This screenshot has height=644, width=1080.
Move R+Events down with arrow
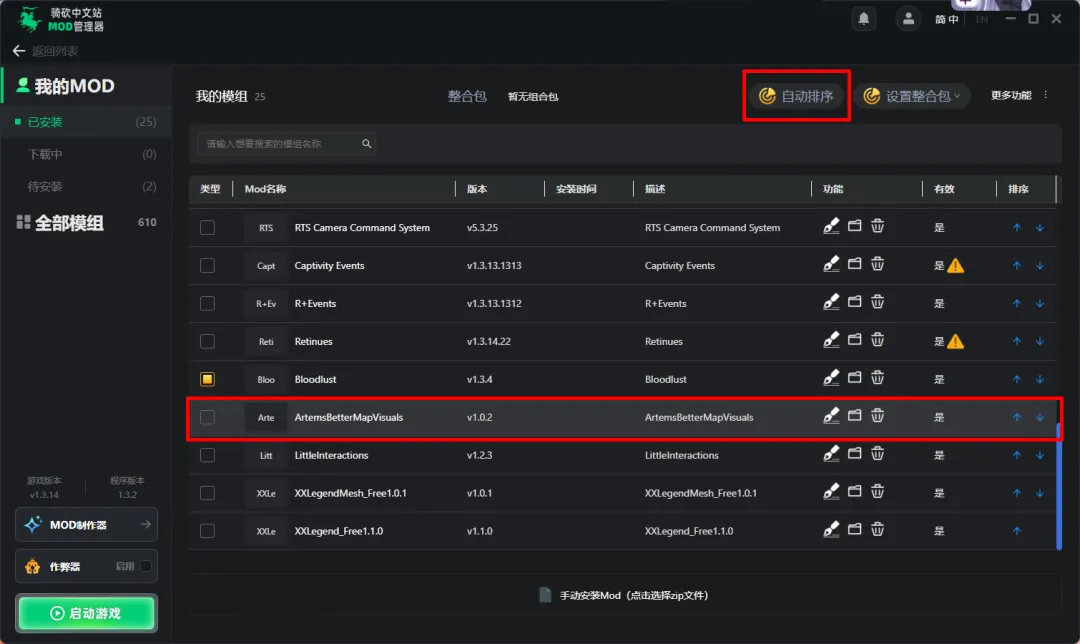pos(1040,304)
